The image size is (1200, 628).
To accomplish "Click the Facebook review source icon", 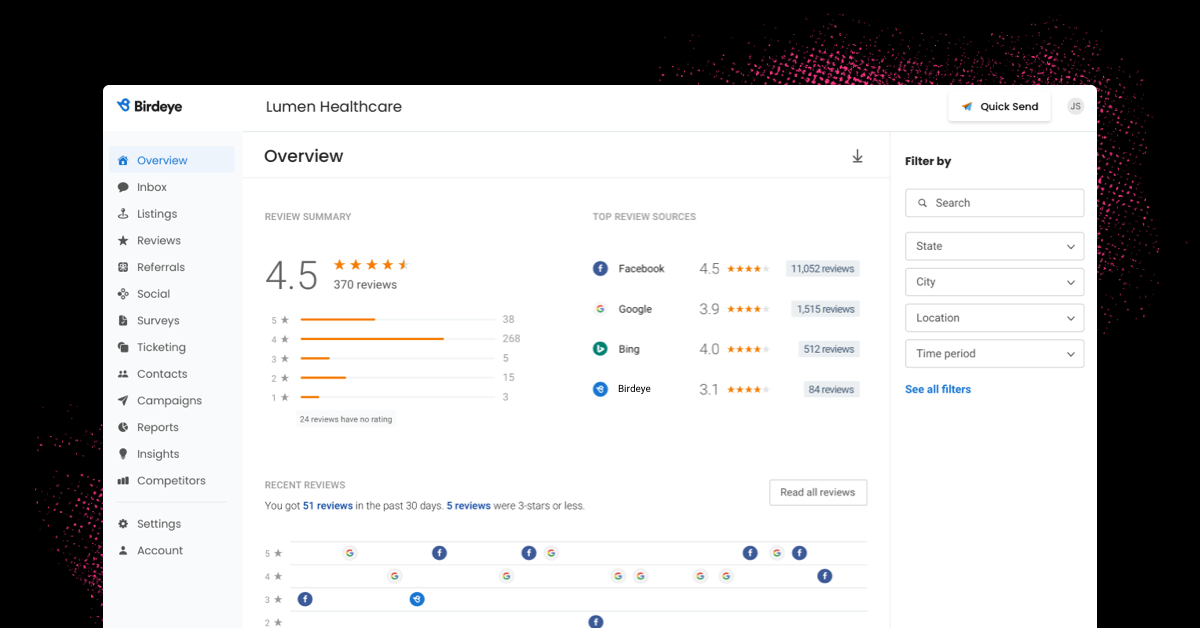I will click(600, 268).
